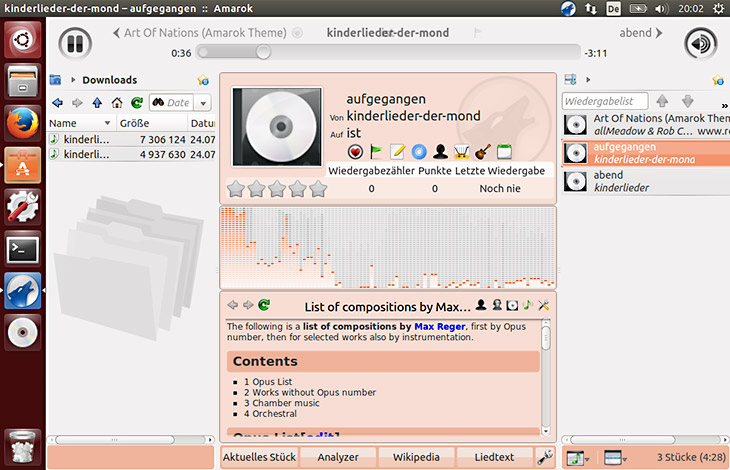Go forward in the Wikipedia applet
730x470 pixels.
(248, 305)
